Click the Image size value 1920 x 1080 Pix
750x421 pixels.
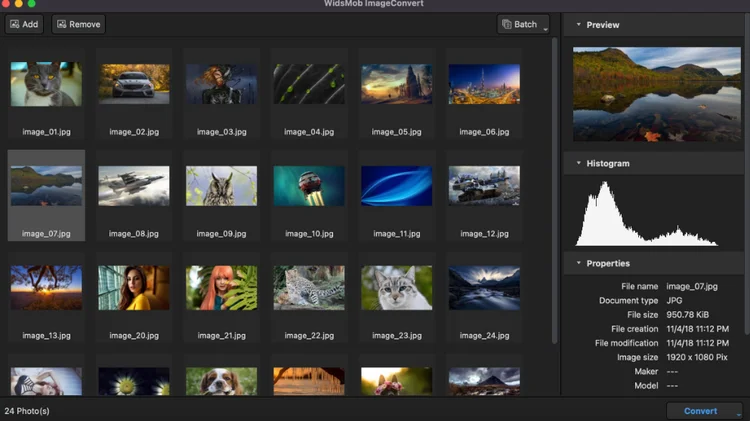697,357
